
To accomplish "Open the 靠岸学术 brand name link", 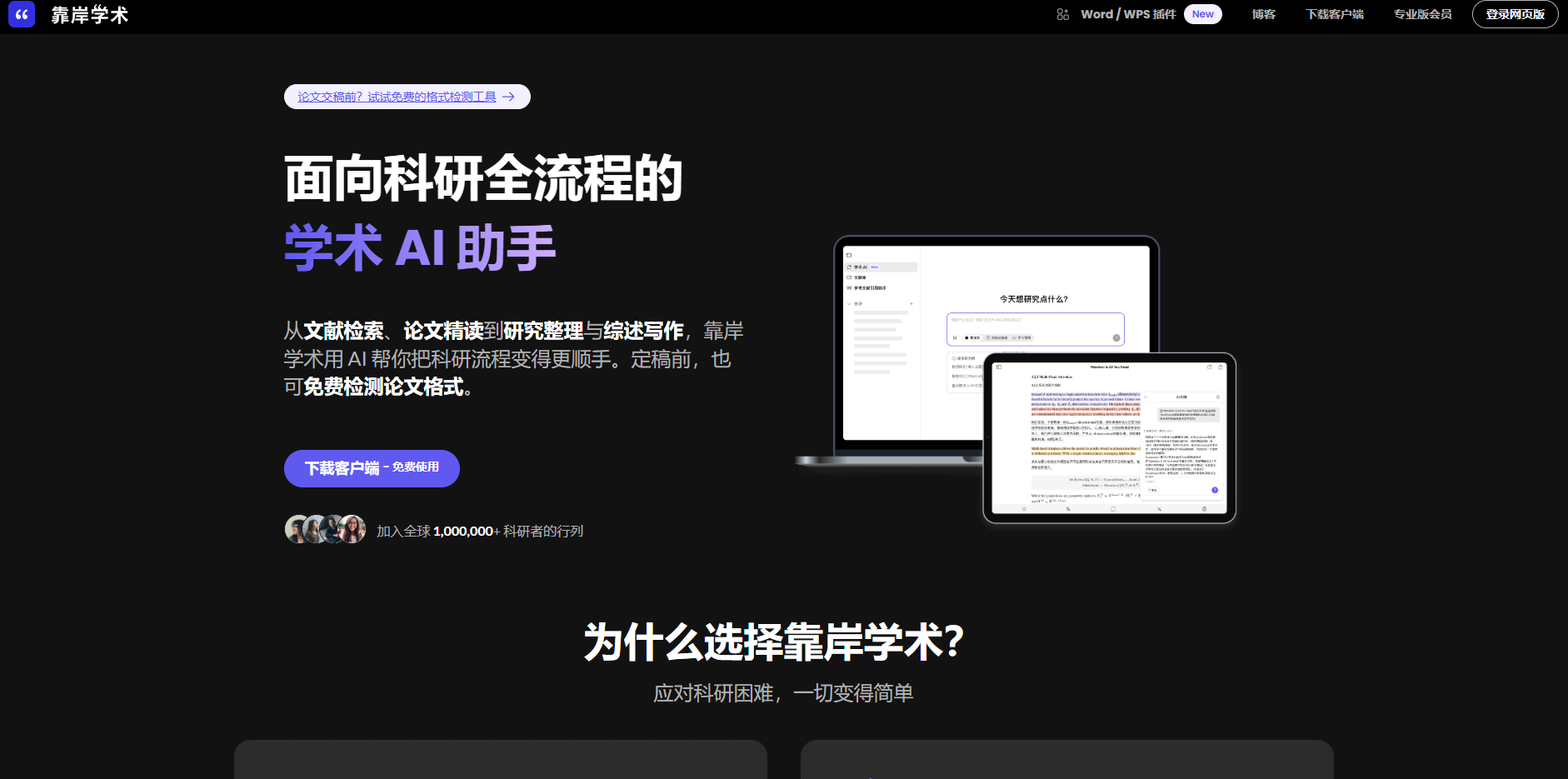I will point(89,15).
